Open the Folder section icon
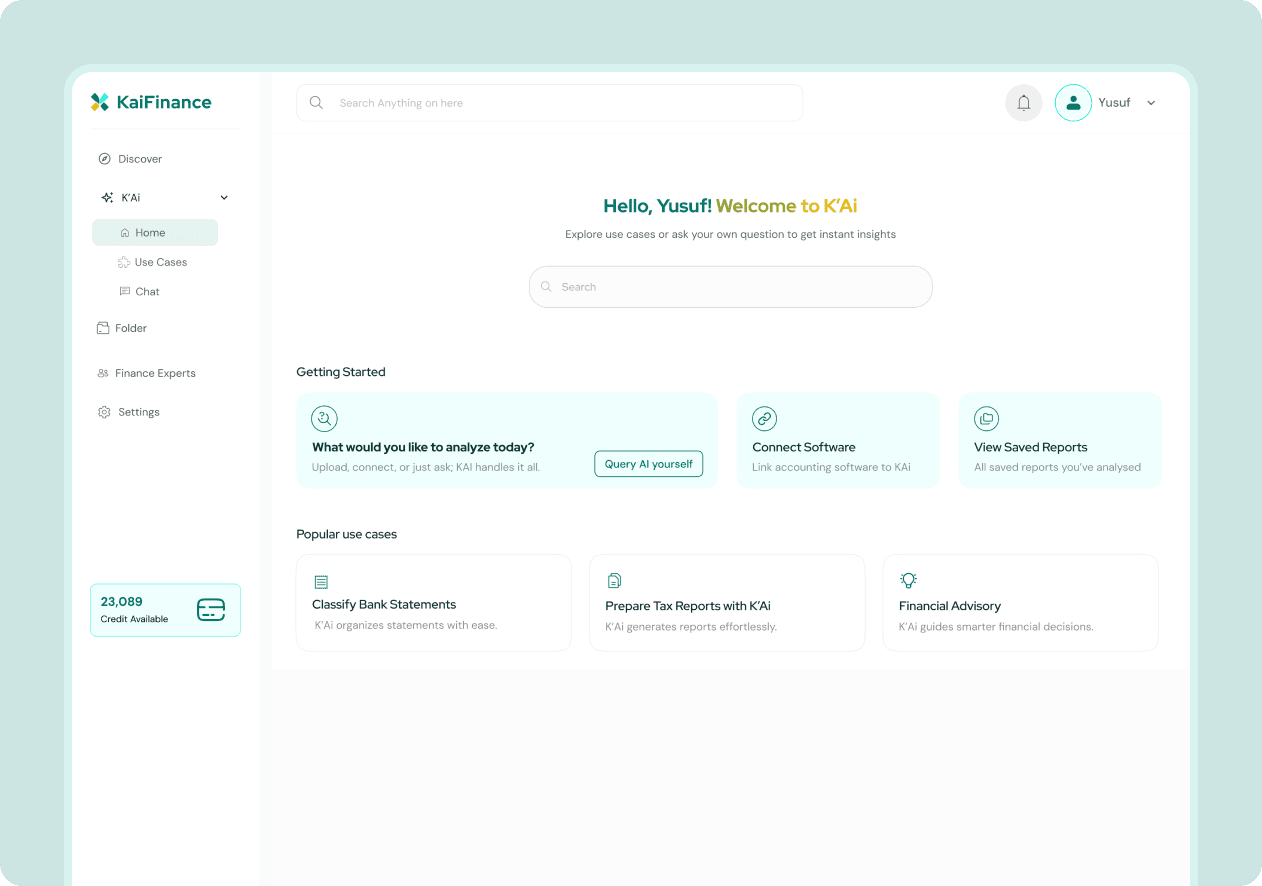Viewport: 1262px width, 886px height. point(103,327)
